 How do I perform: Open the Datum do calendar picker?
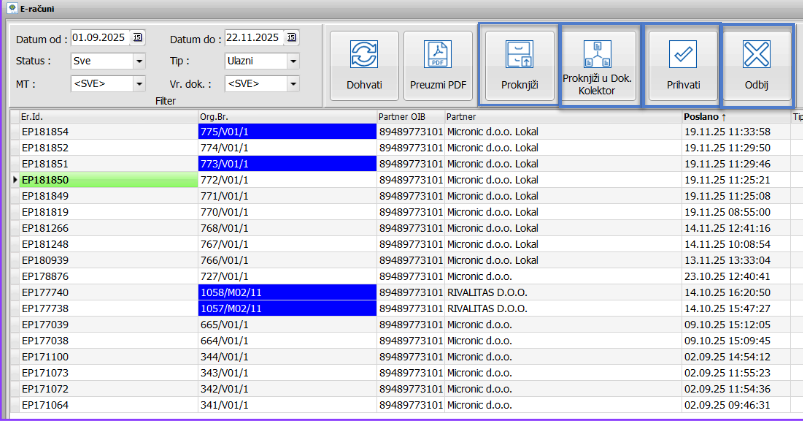pos(292,38)
